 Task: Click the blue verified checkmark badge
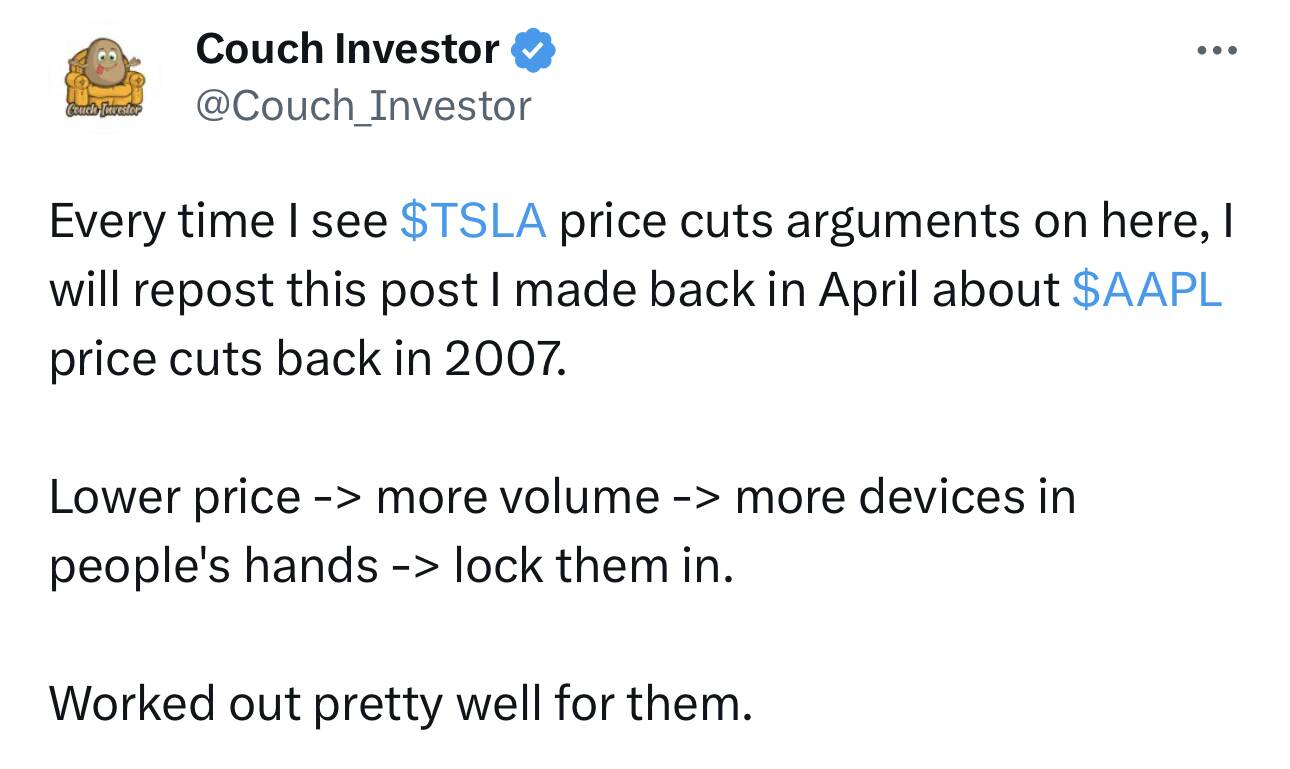pos(534,50)
